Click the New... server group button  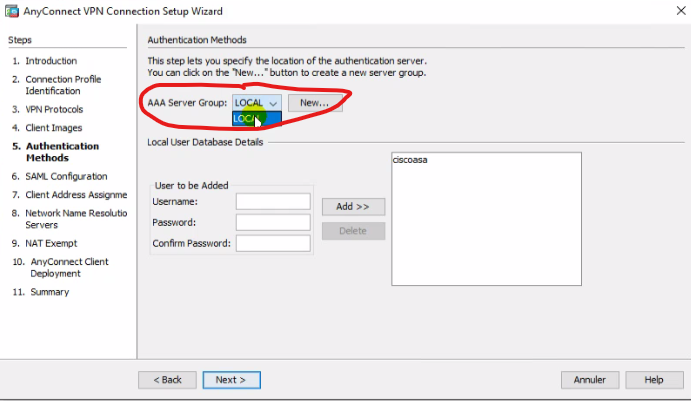point(315,102)
